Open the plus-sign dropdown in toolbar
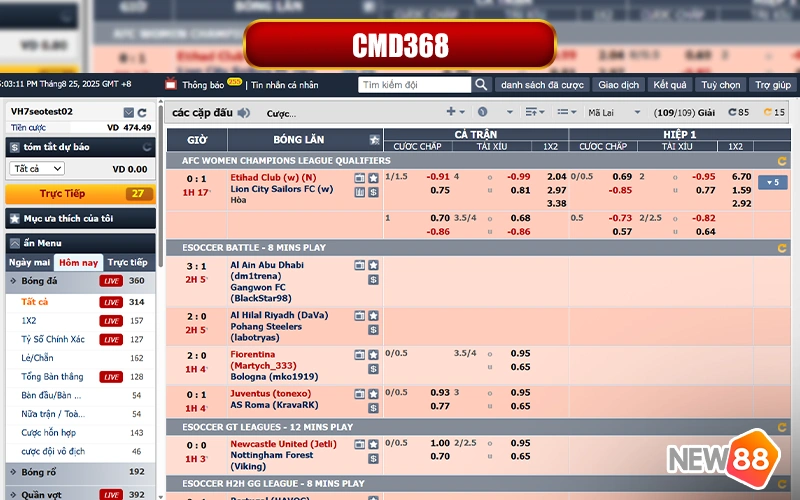Image resolution: width=800 pixels, height=500 pixels. [x=456, y=112]
